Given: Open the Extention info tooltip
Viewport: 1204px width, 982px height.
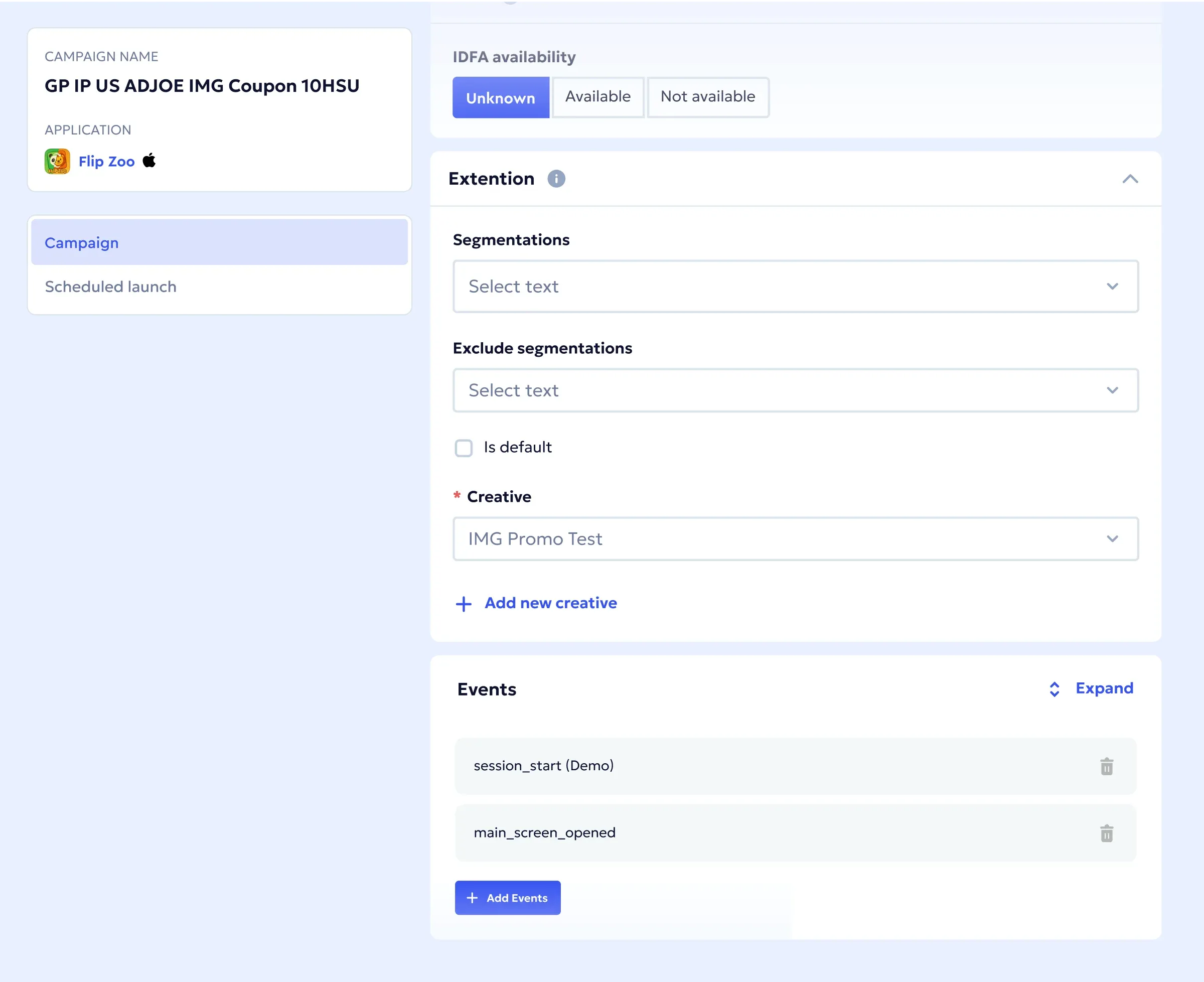Looking at the screenshot, I should click(556, 179).
